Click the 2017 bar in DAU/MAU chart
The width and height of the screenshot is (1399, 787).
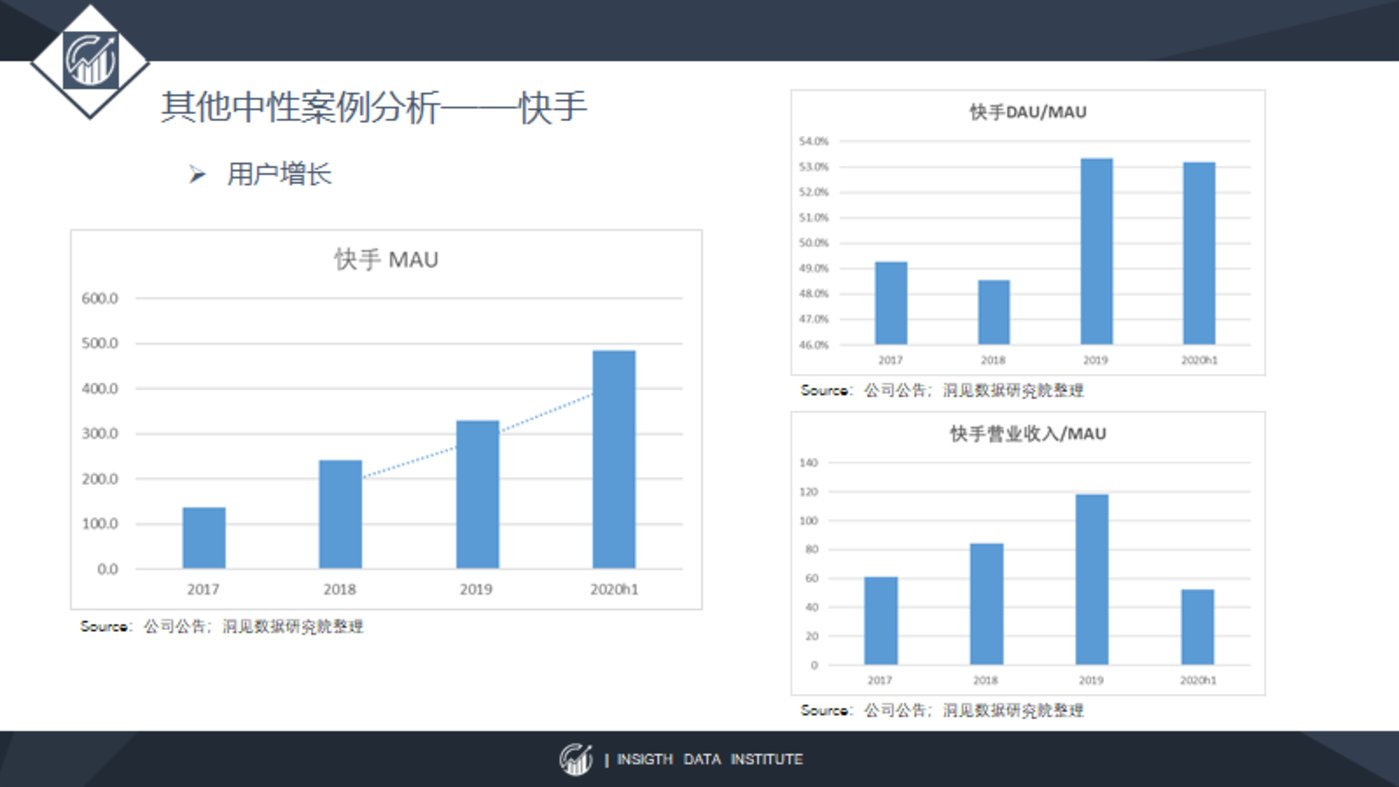coord(891,303)
